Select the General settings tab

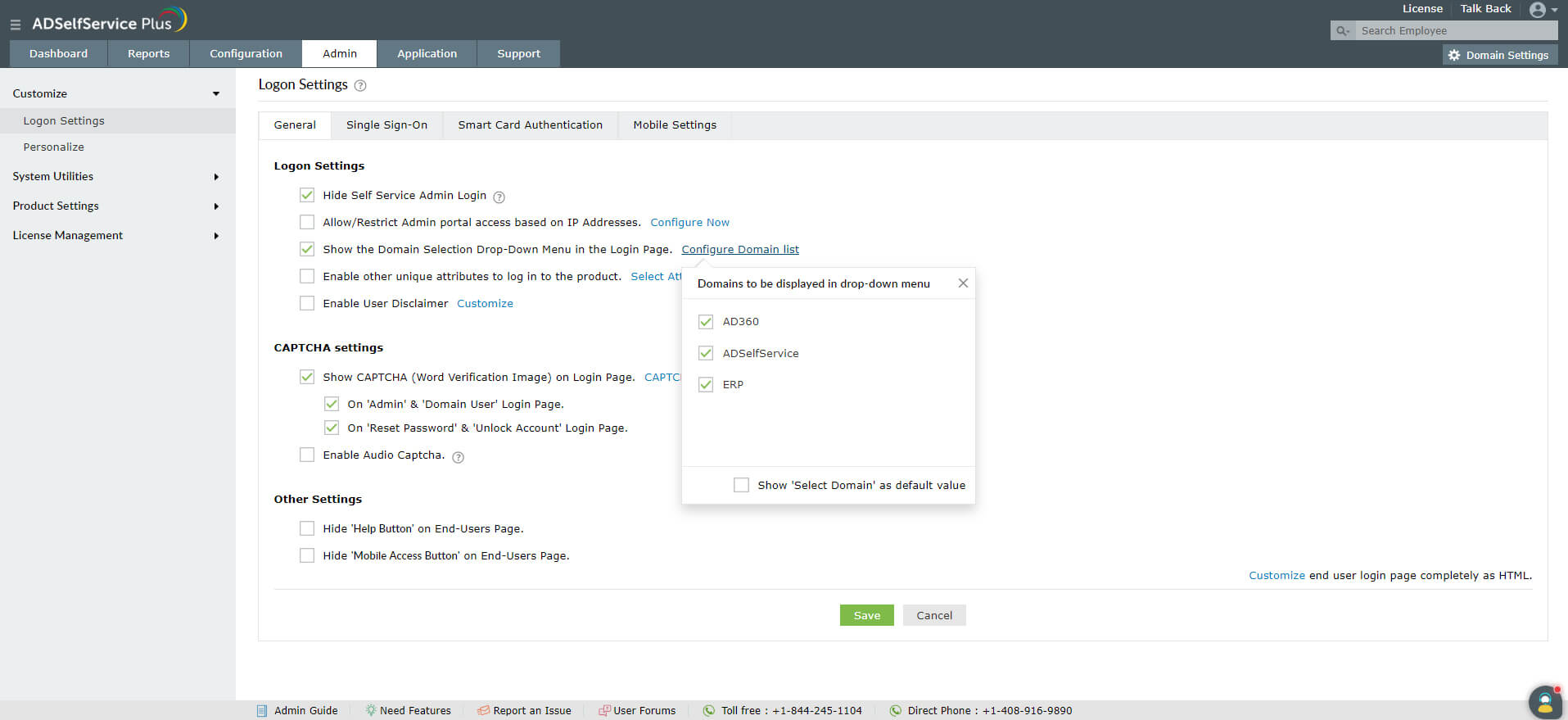(x=295, y=125)
